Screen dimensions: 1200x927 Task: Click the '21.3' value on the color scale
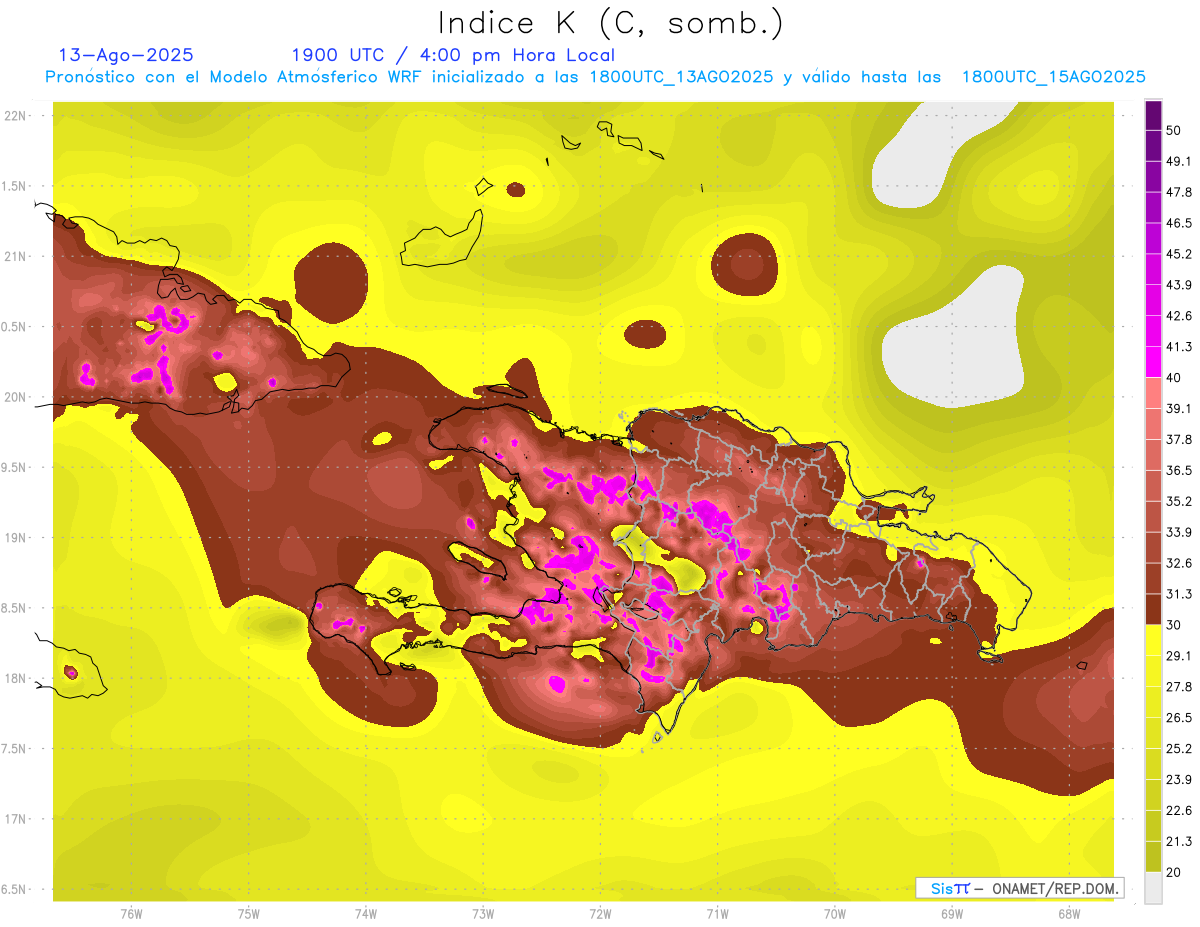click(1179, 841)
